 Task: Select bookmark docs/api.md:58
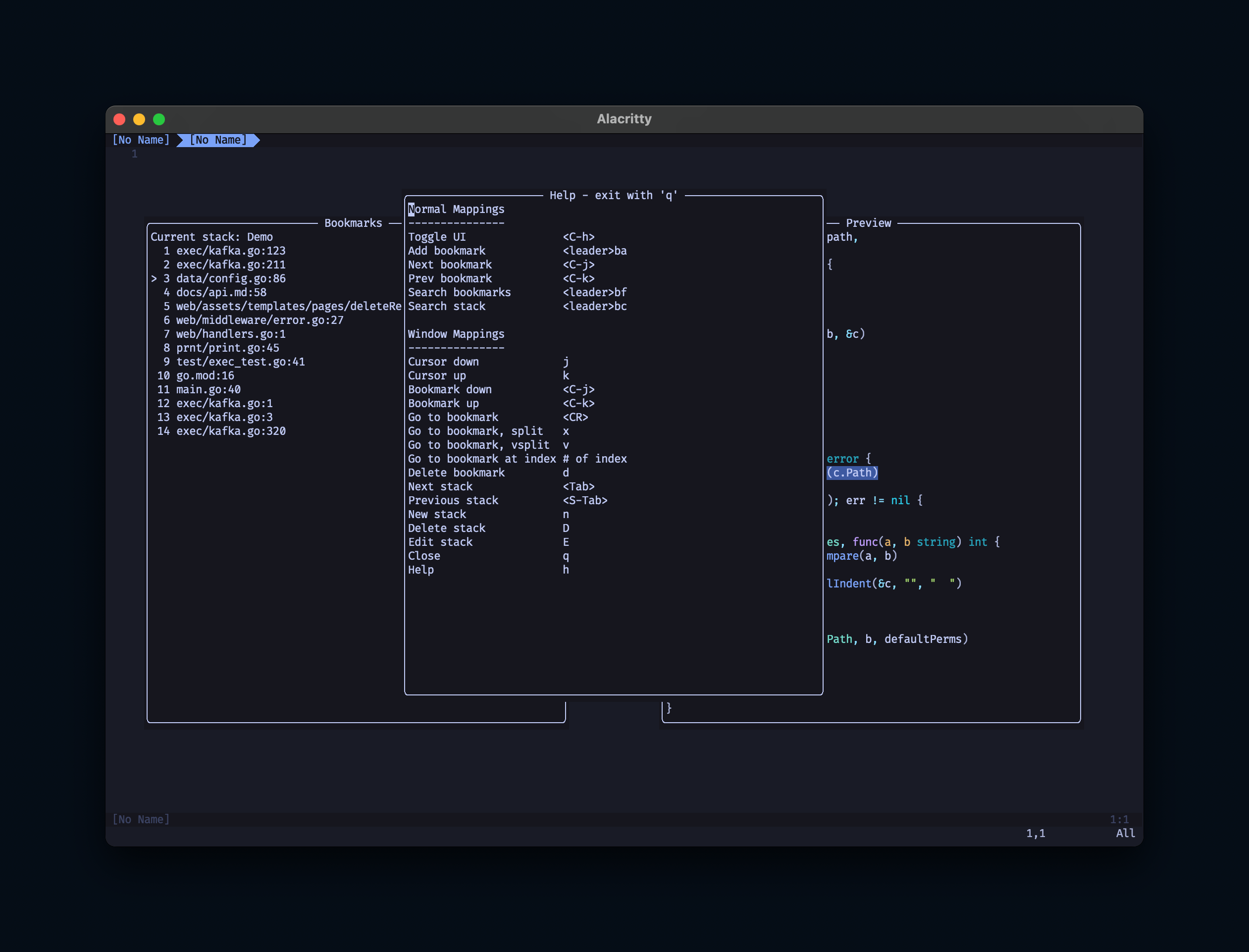(x=221, y=292)
